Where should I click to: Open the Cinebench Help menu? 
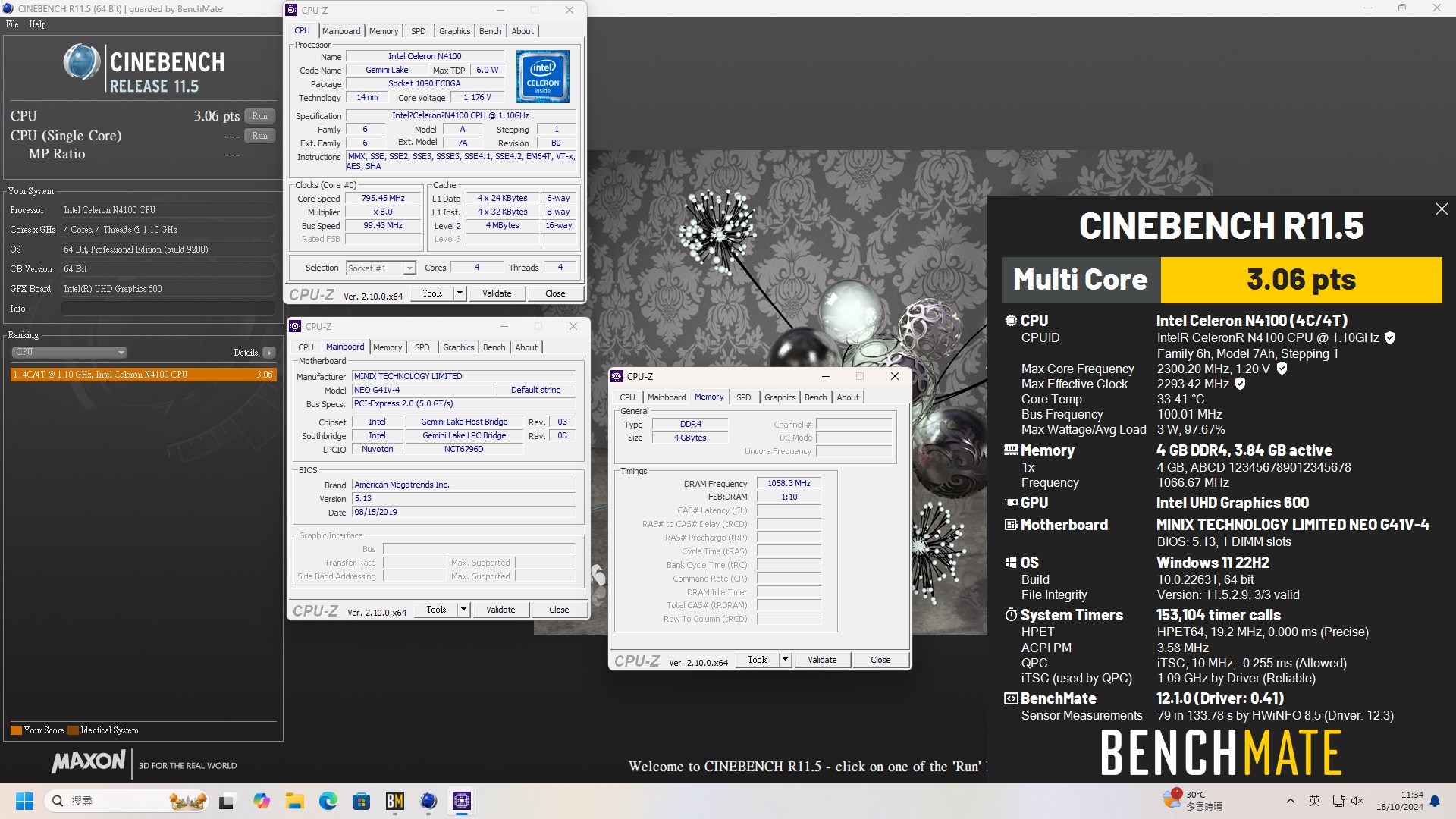(37, 24)
